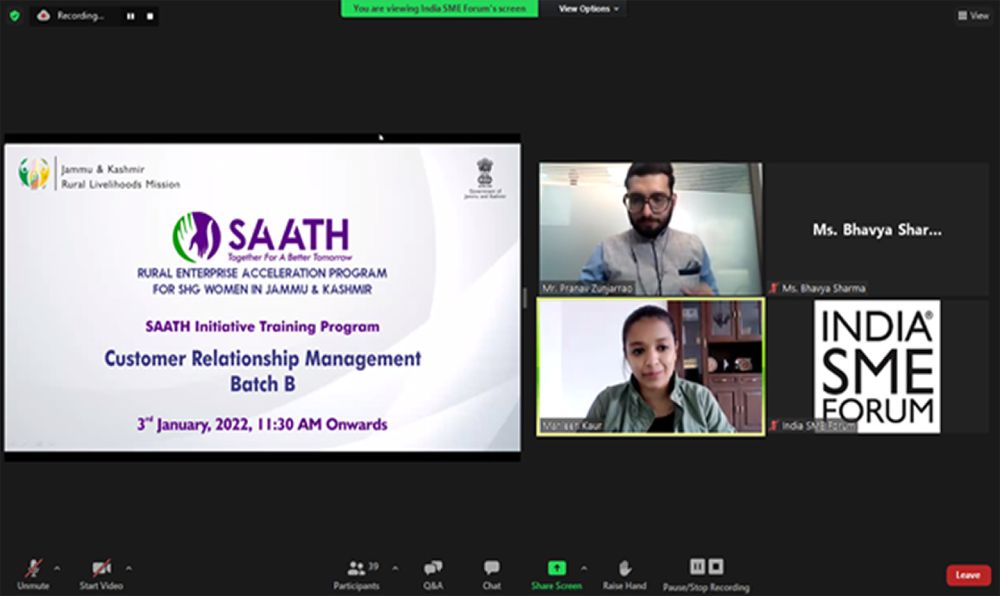Click the "Batch B" text on the slide
1000x596 pixels.
263,384
